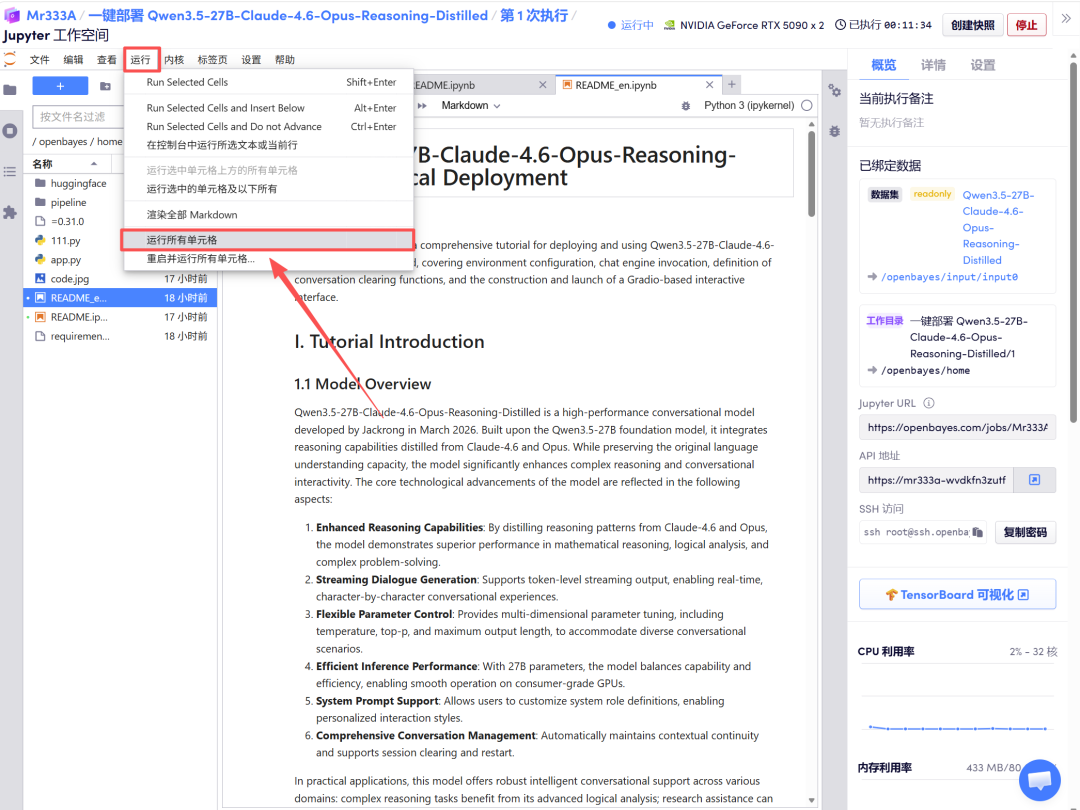Viewport: 1080px width, 810px height.
Task: Open TensorBoard 可视化 button
Action: pos(957,594)
